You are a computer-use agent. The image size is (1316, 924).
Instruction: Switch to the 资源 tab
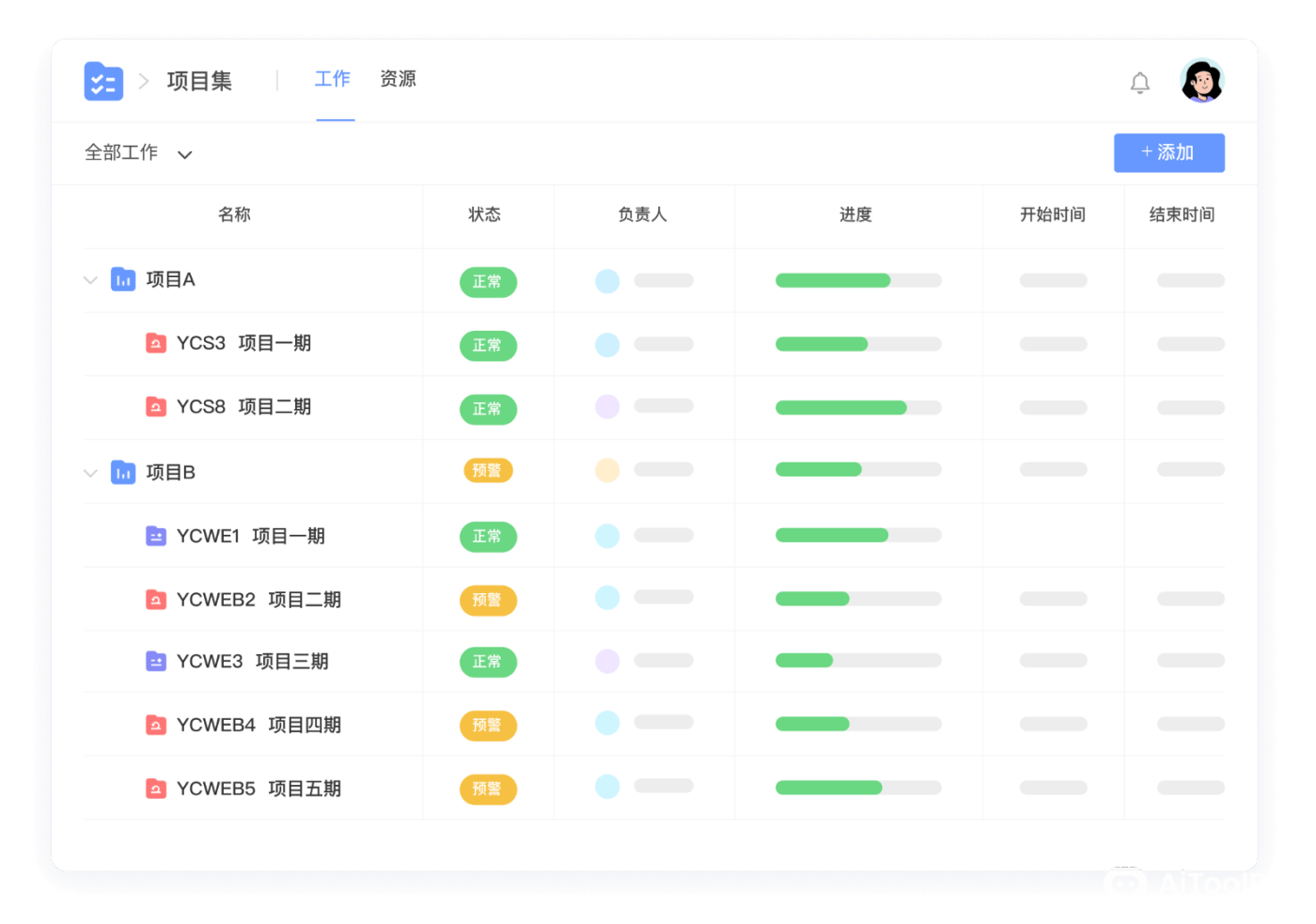pos(398,80)
